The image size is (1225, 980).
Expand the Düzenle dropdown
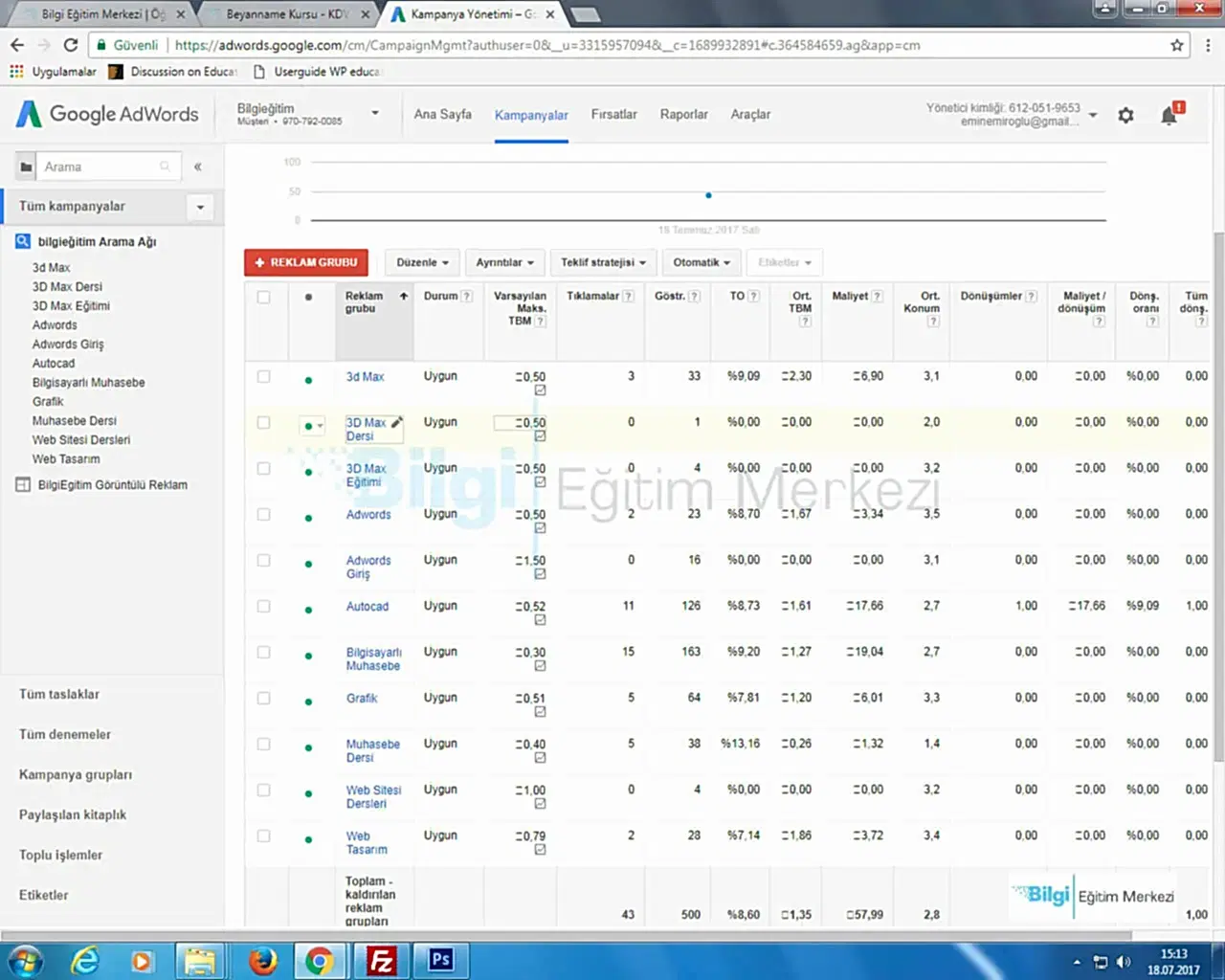[422, 262]
